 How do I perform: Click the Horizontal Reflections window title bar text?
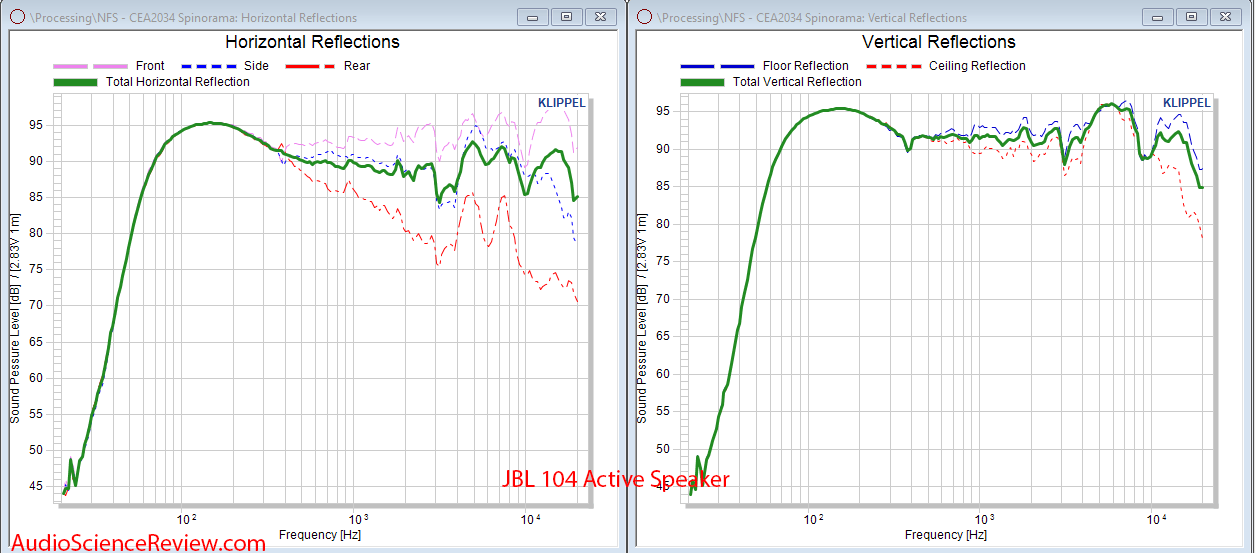point(193,18)
